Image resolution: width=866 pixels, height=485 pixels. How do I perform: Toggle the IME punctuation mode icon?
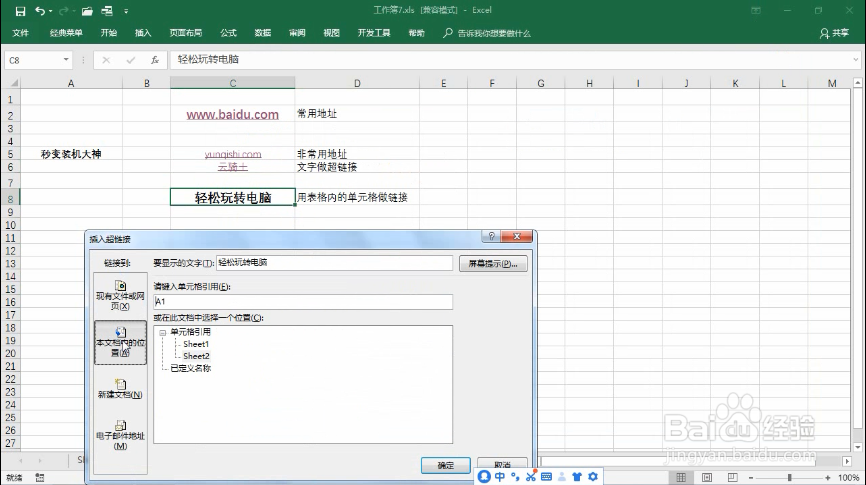coord(515,477)
